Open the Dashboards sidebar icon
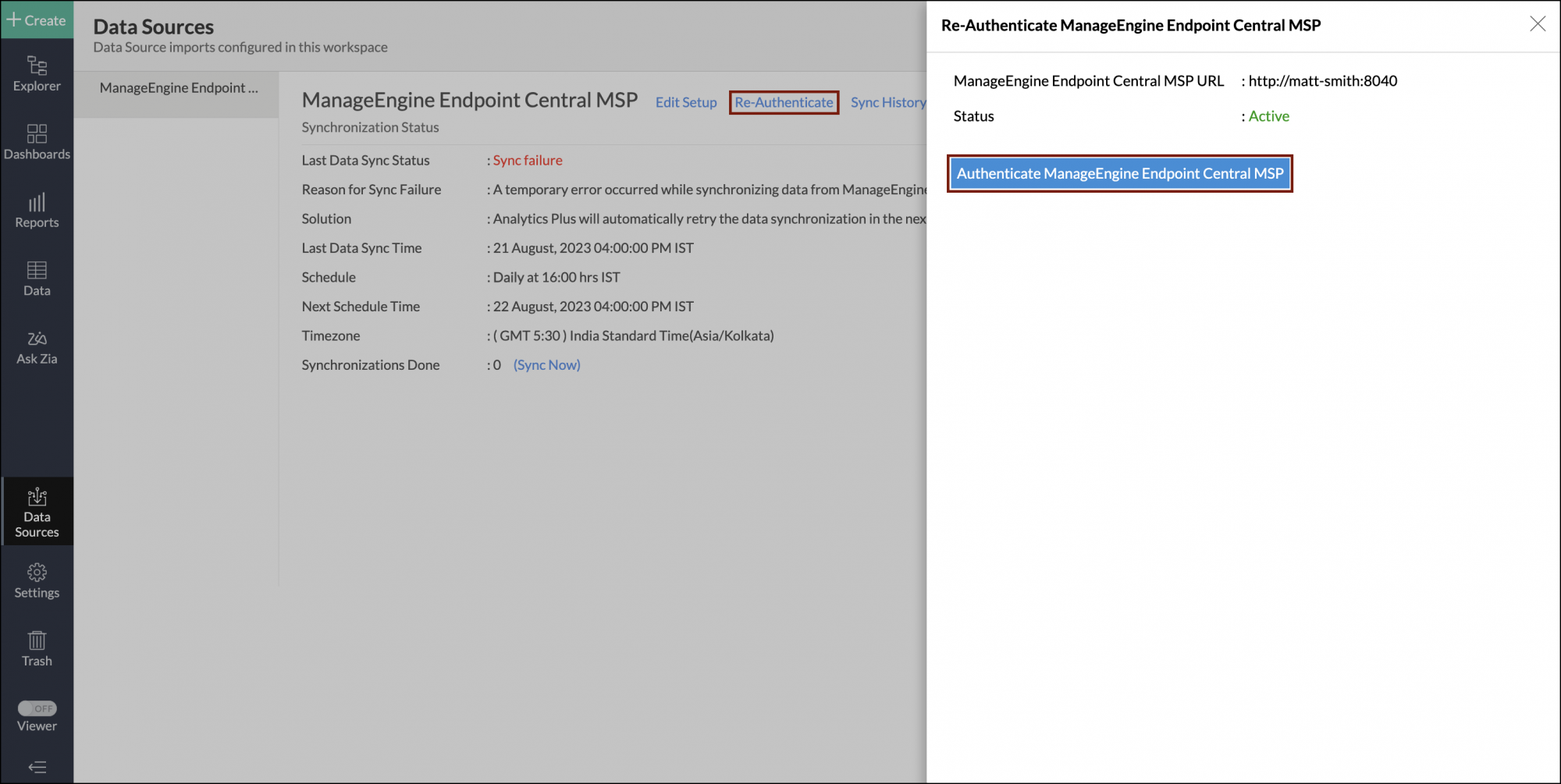The height and width of the screenshot is (784, 1561). tap(37, 142)
